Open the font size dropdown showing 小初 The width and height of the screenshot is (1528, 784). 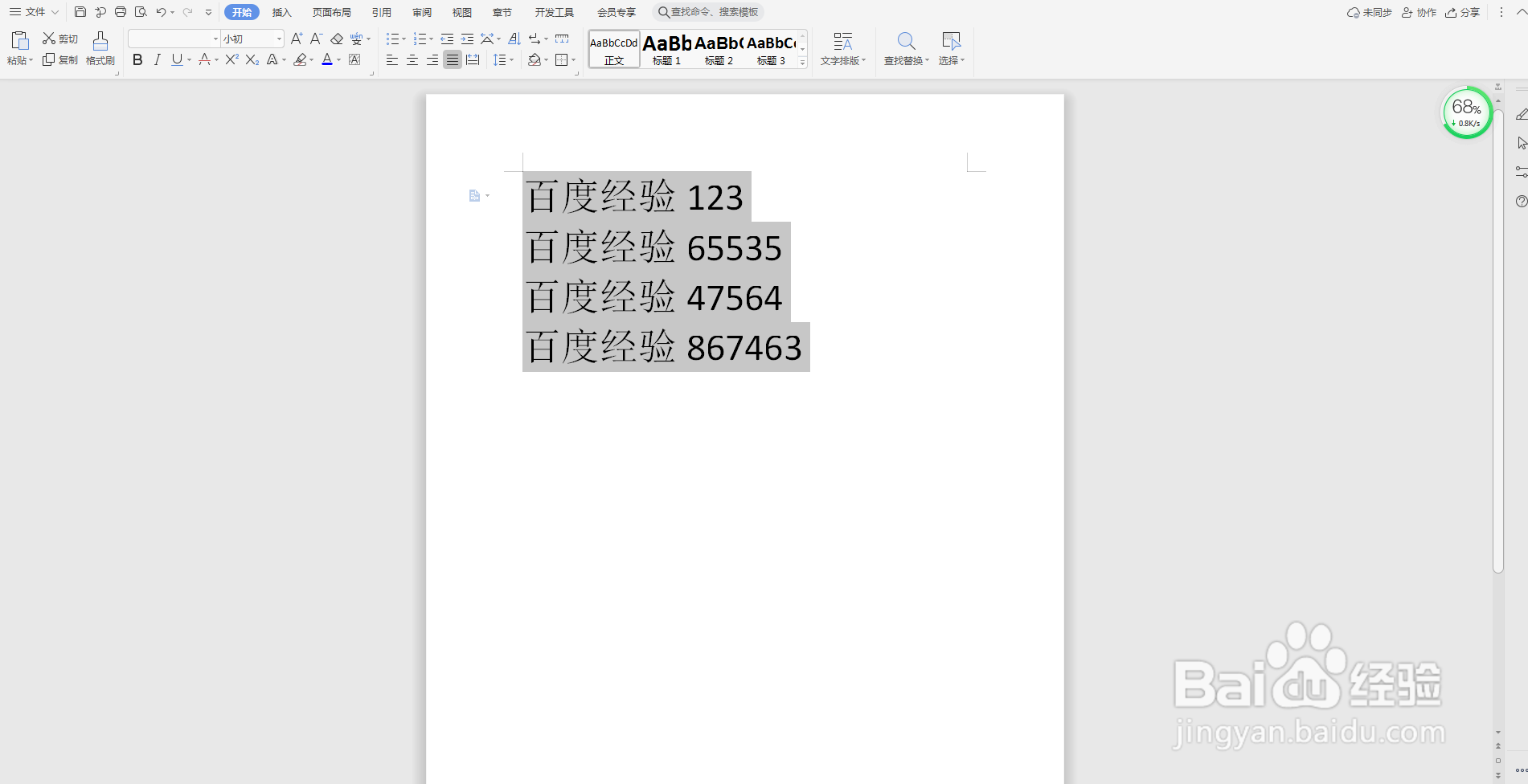tap(279, 39)
